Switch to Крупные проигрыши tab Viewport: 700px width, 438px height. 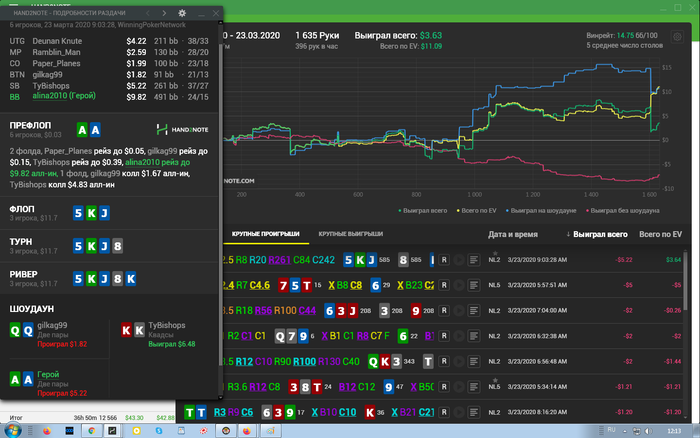[265, 234]
